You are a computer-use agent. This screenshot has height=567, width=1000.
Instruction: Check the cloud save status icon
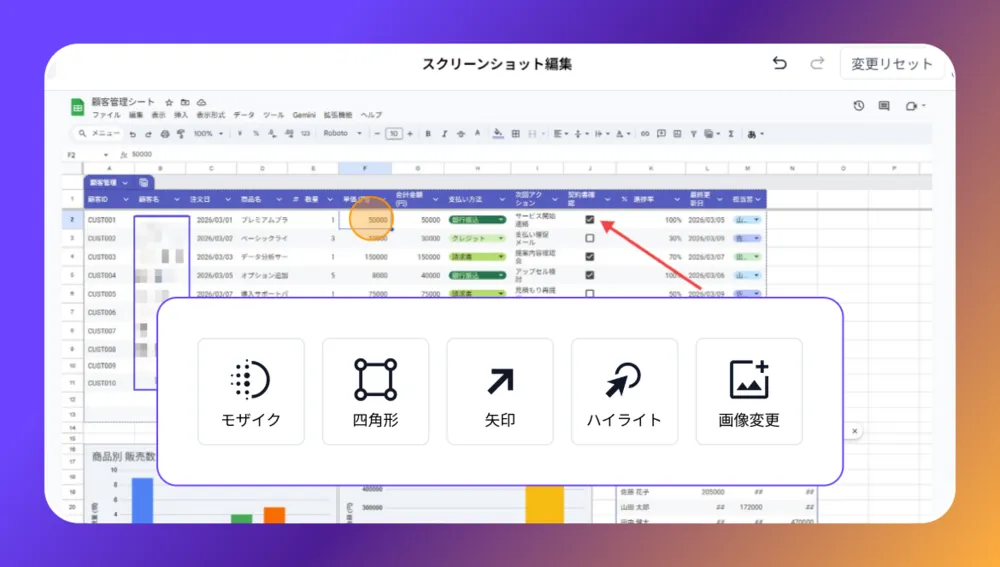click(x=202, y=102)
